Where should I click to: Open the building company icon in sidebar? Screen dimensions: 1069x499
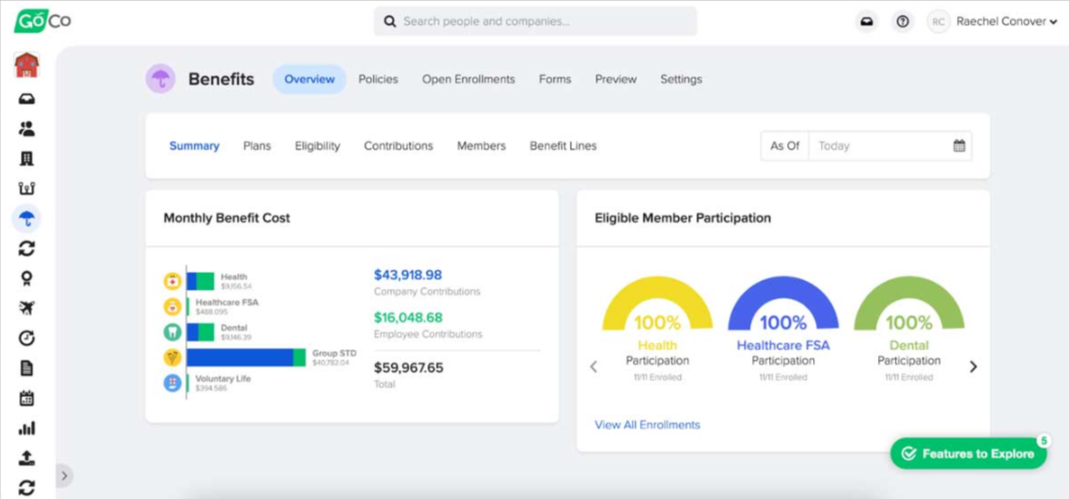[x=27, y=159]
